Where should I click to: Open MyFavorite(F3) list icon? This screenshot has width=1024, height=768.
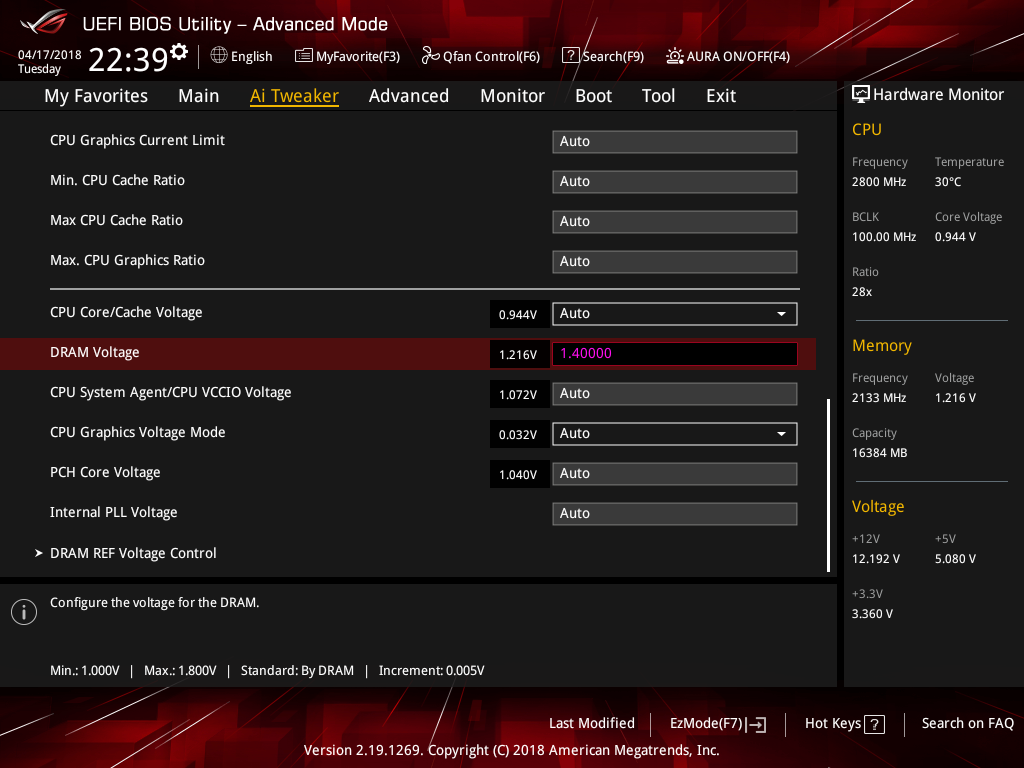304,56
